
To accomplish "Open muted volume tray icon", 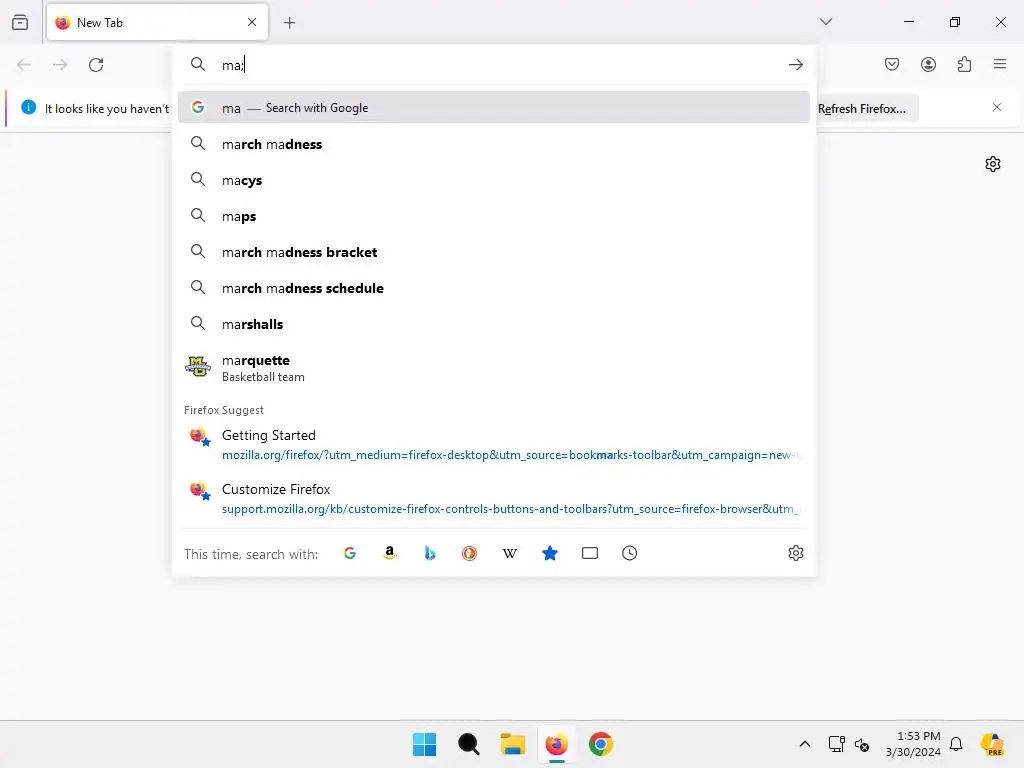I will (x=862, y=744).
